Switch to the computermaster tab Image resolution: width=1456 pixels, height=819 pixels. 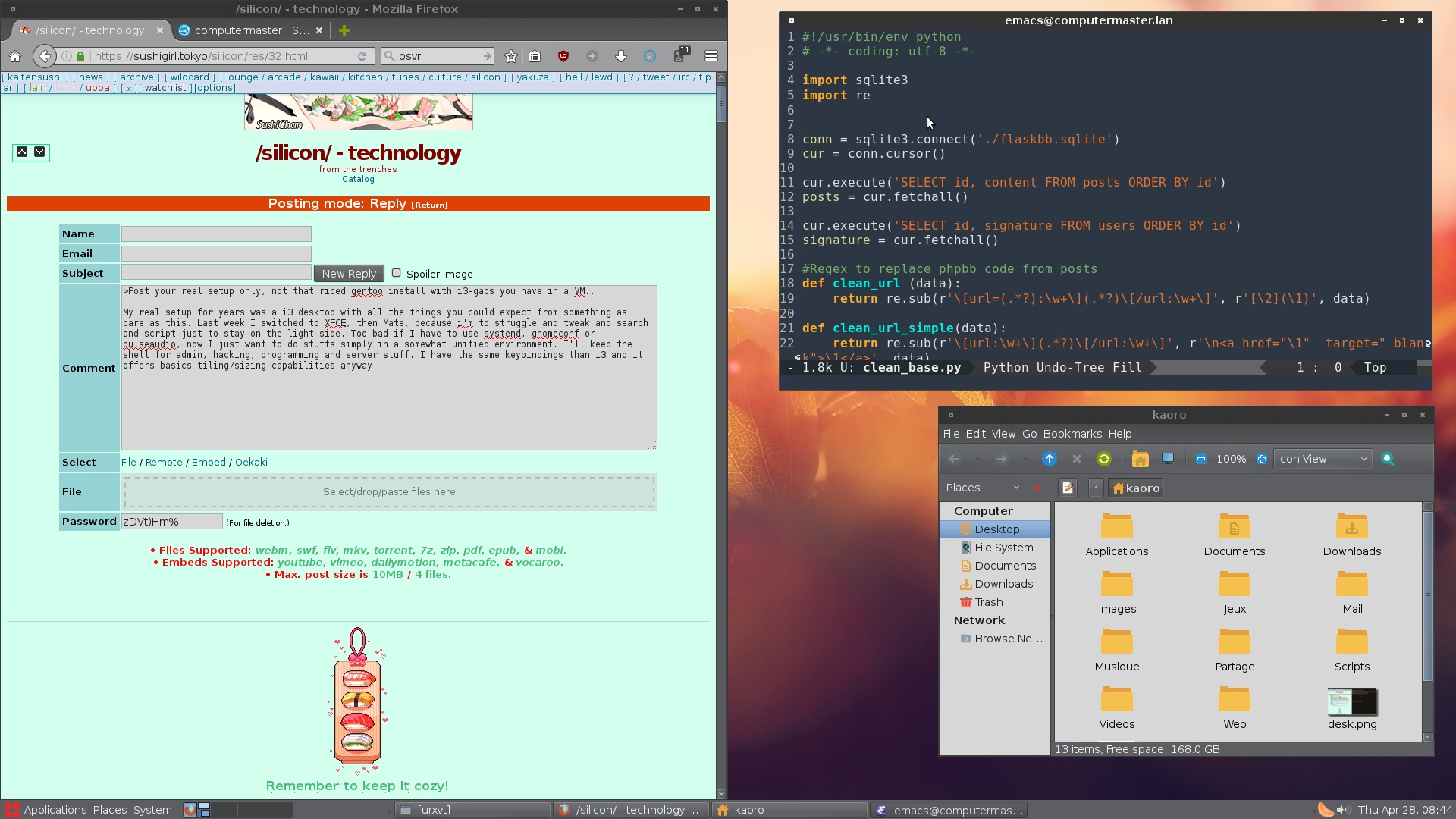click(250, 30)
